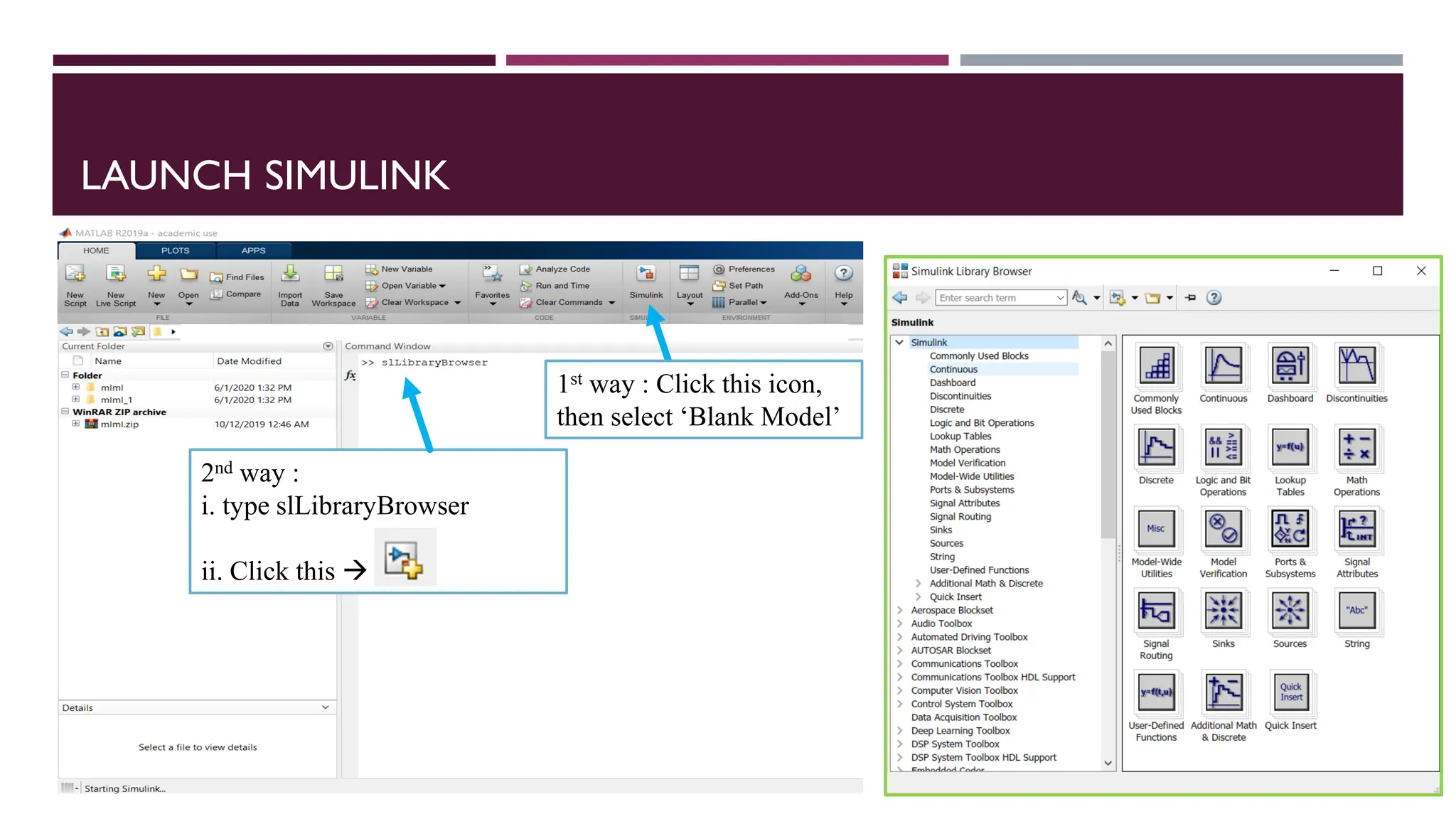Click the Library Browser back arrow
Screen dimensions: 1456x819
(900, 298)
